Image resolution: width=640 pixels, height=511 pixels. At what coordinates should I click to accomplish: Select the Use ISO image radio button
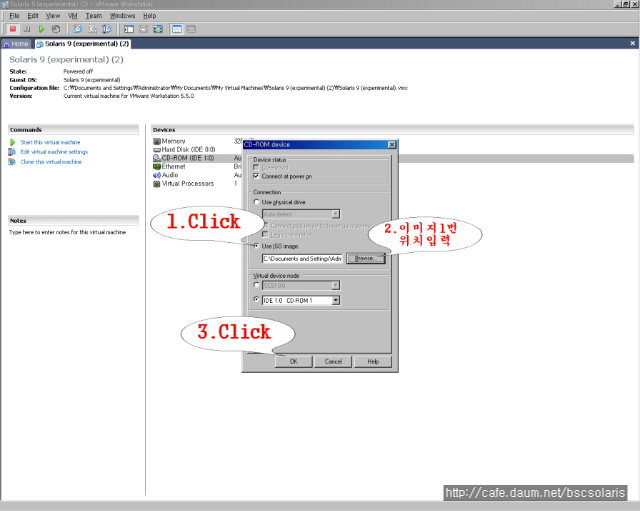[256, 246]
